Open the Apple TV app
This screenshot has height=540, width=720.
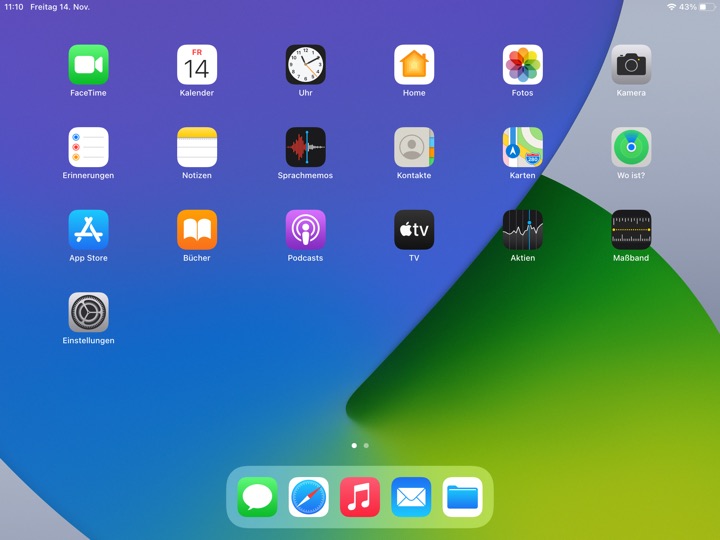[414, 230]
